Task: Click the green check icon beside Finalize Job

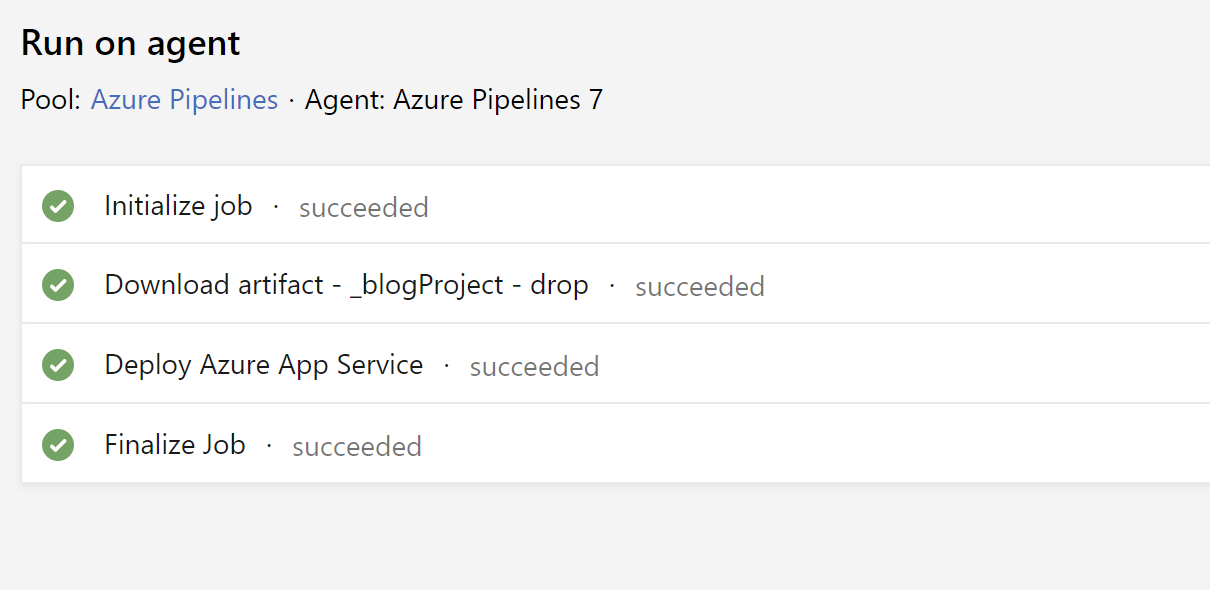Action: 58,444
